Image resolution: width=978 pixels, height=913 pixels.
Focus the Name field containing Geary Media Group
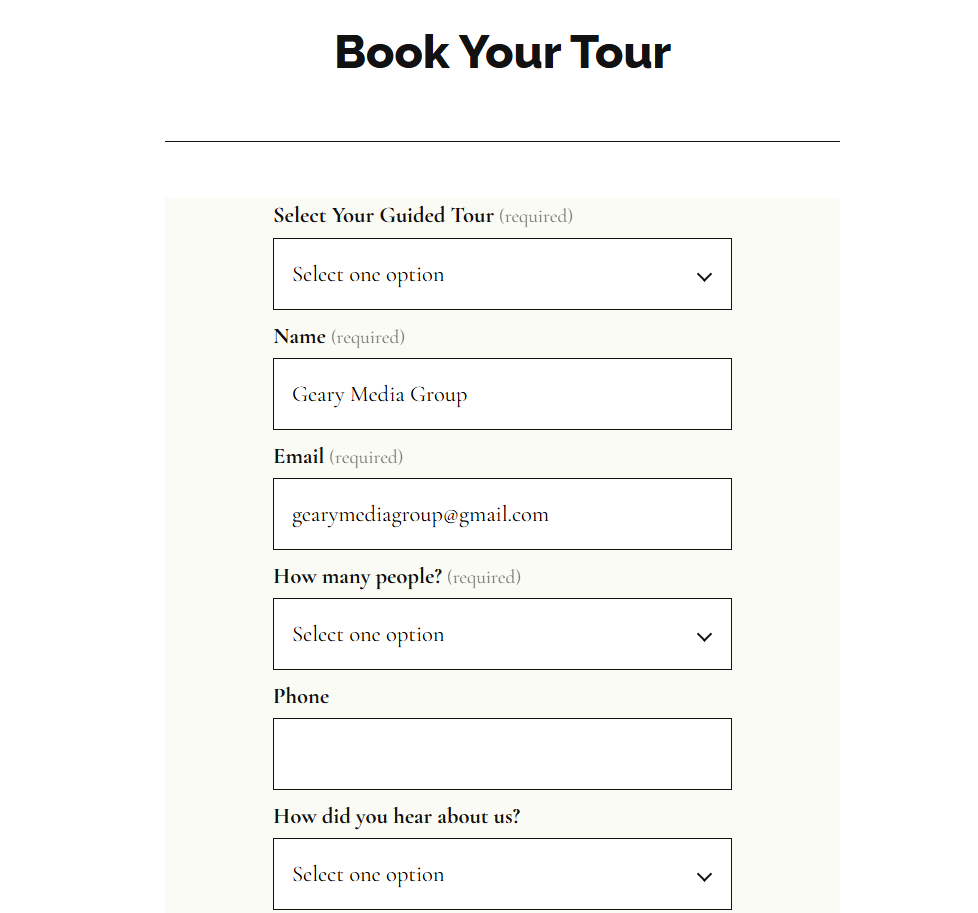502,394
